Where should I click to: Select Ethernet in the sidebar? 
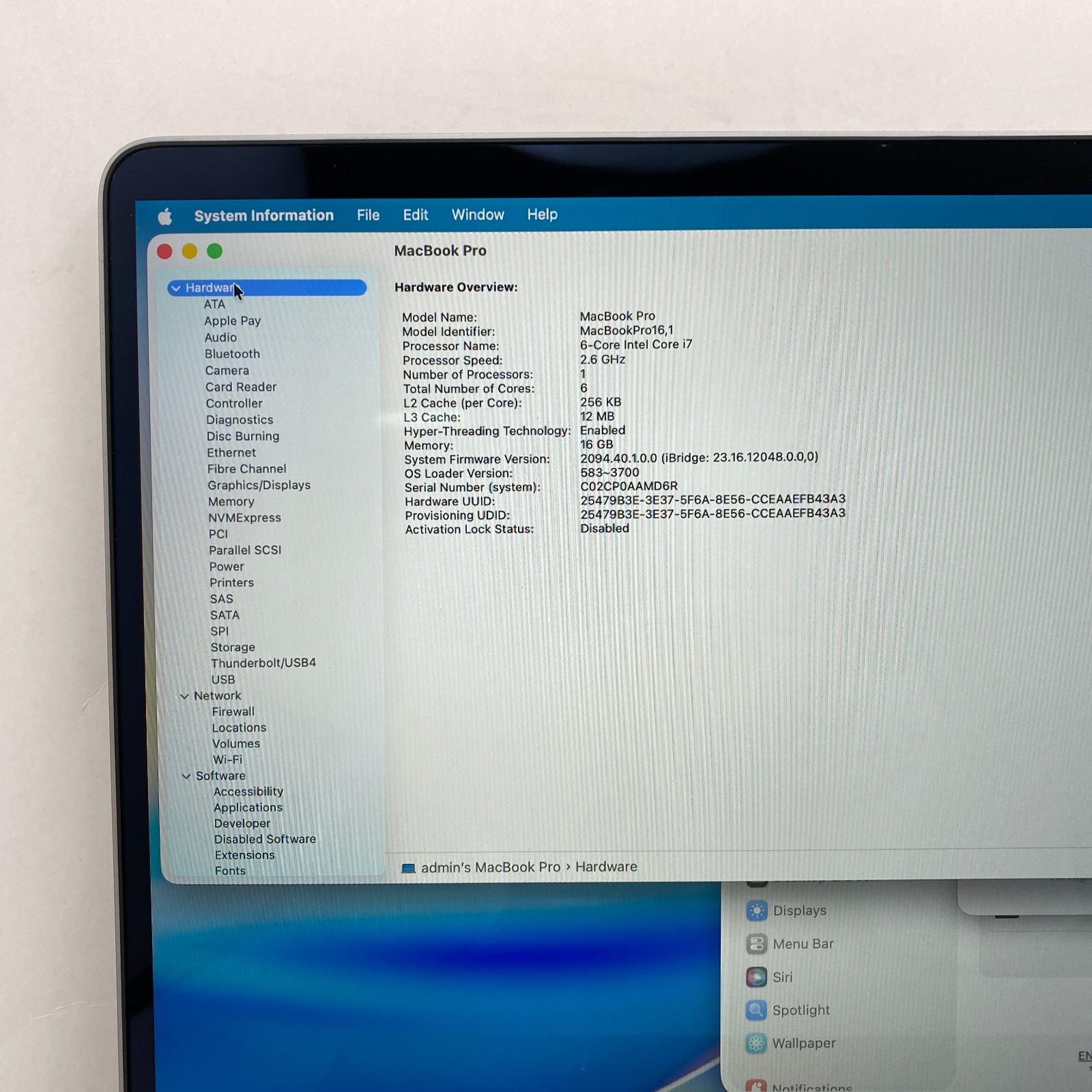[231, 452]
